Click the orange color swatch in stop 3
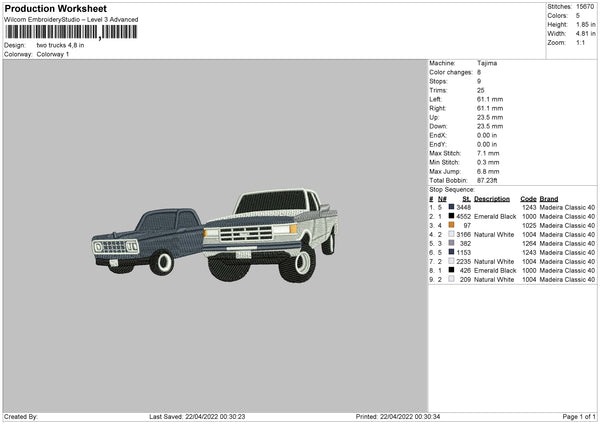This screenshot has height=424, width=600. click(x=452, y=225)
